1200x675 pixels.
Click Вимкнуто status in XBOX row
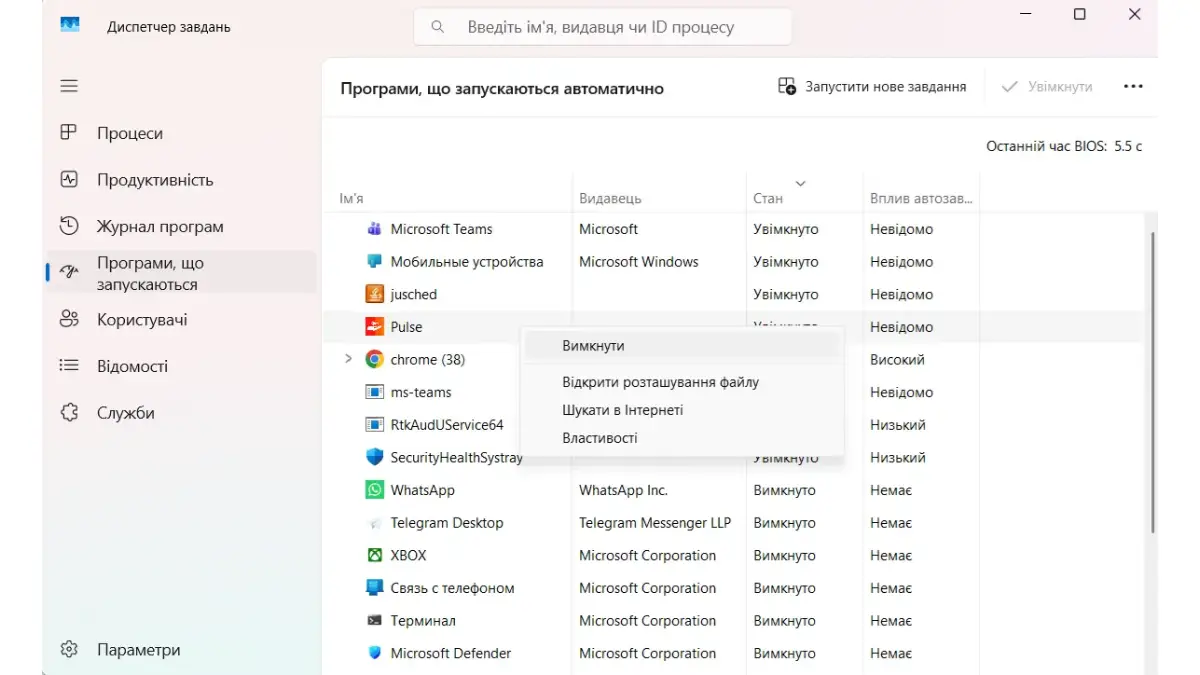point(784,555)
